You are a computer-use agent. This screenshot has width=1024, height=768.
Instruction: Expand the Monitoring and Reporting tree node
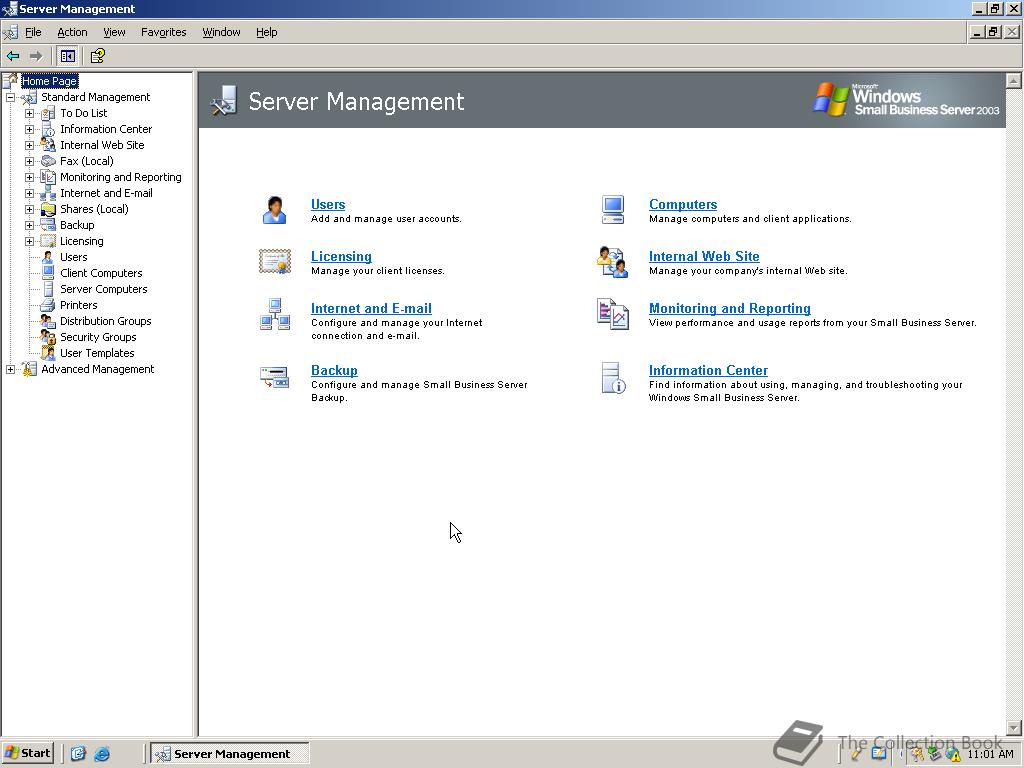tap(29, 177)
